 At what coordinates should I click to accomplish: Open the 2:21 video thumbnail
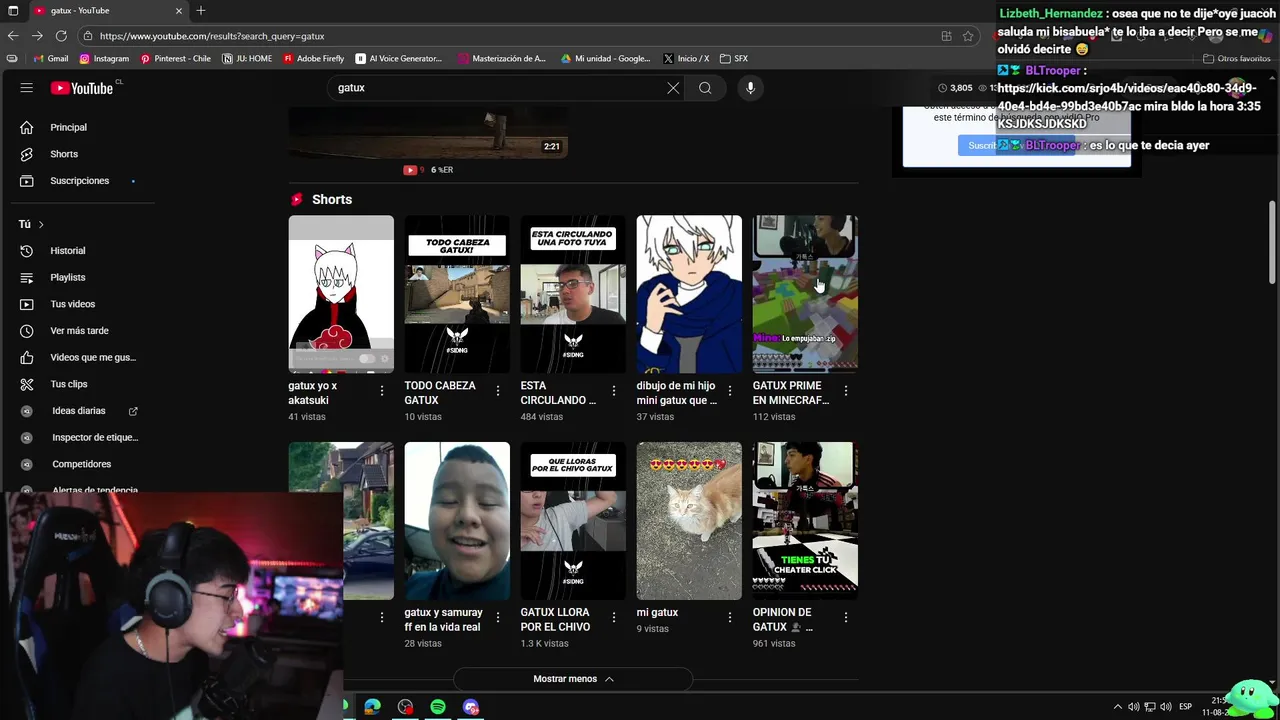[x=428, y=133]
